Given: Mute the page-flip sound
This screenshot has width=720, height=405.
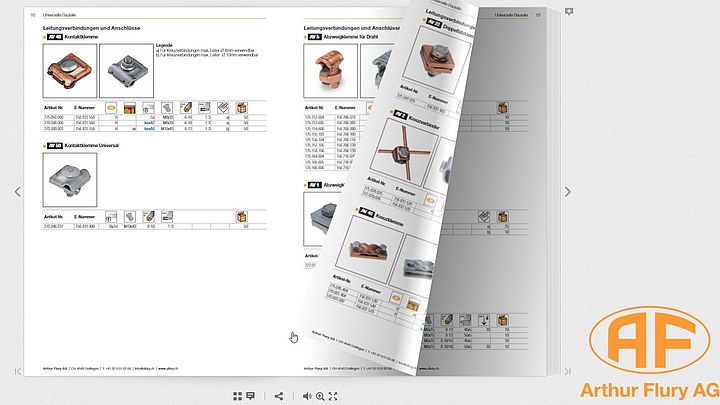Looking at the screenshot, I should [x=308, y=396].
